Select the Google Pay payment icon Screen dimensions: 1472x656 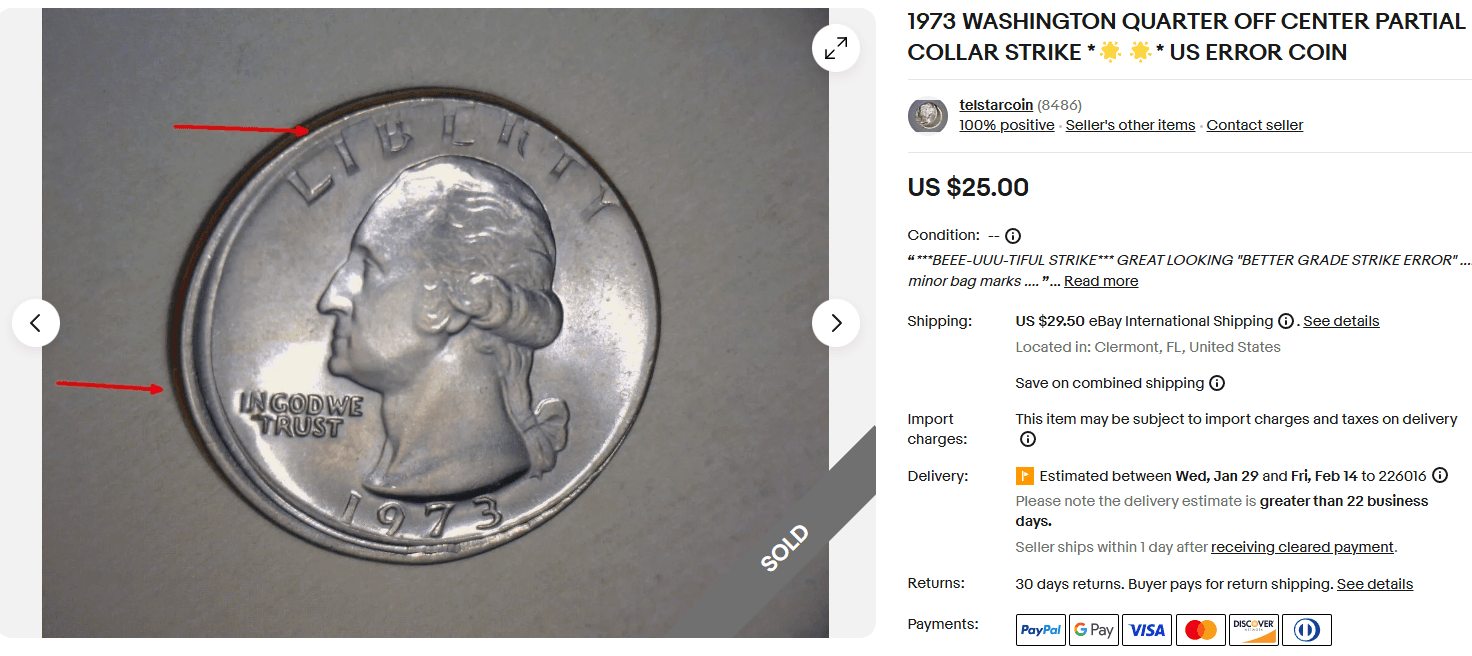click(1093, 629)
